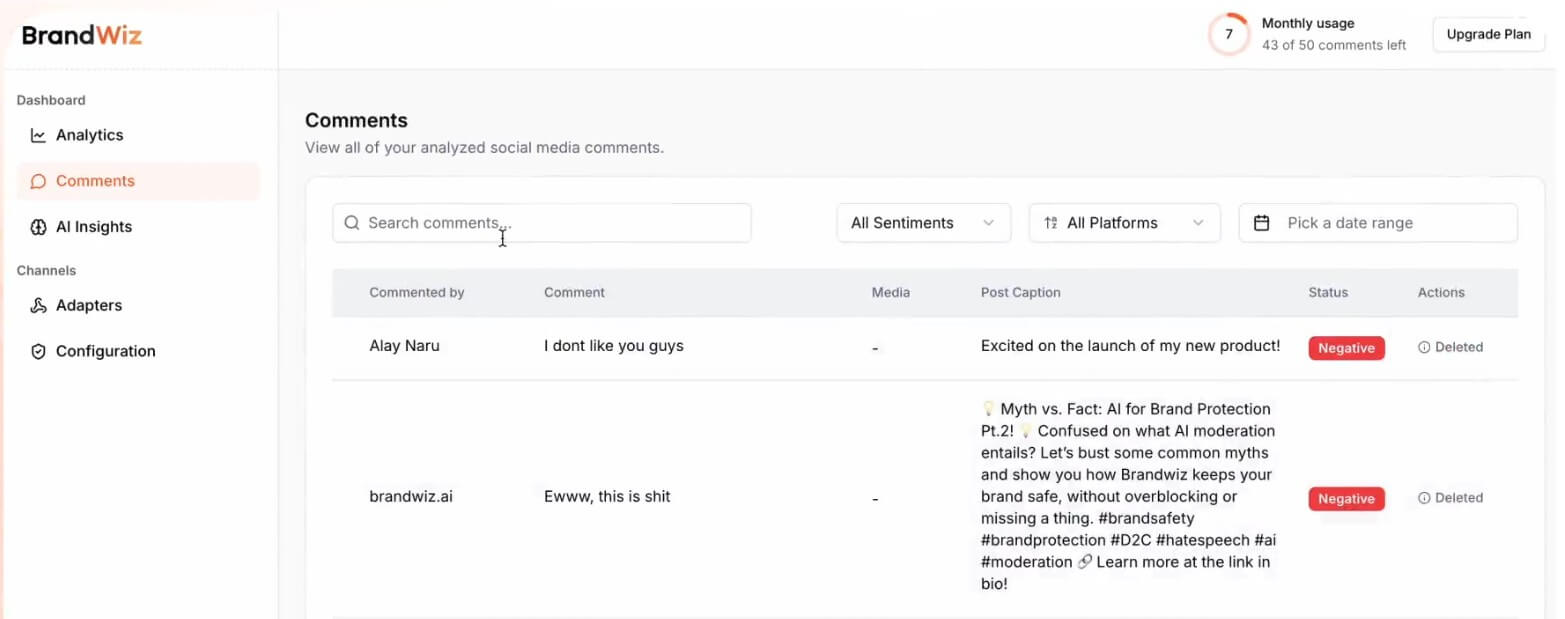This screenshot has width=1565, height=619.
Task: Click the Myth vs. Fact post caption
Action: (1129, 496)
